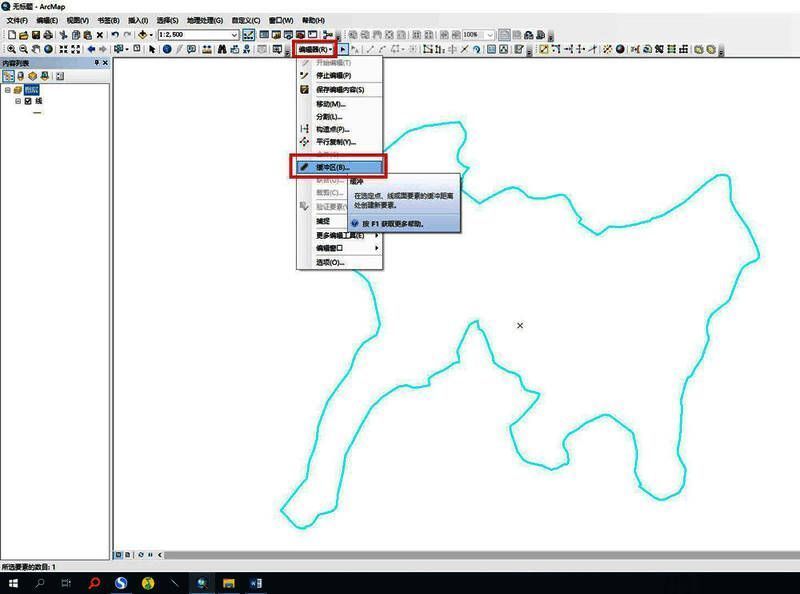This screenshot has height=594, width=800.
Task: Collapse the 图层 data frame tree node
Action: pos(7,89)
